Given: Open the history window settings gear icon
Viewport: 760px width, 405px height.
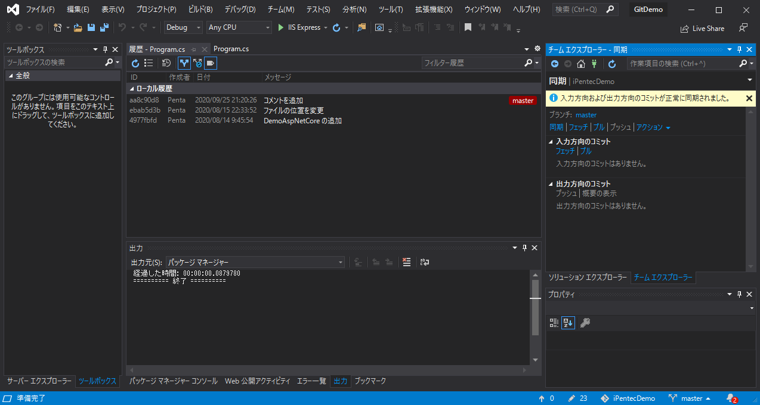Looking at the screenshot, I should pyautogui.click(x=537, y=49).
